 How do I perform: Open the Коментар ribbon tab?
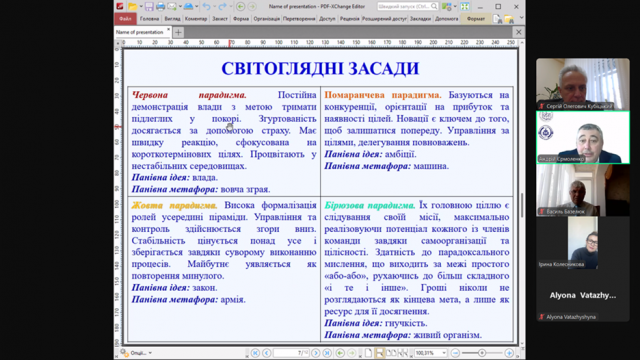point(196,19)
